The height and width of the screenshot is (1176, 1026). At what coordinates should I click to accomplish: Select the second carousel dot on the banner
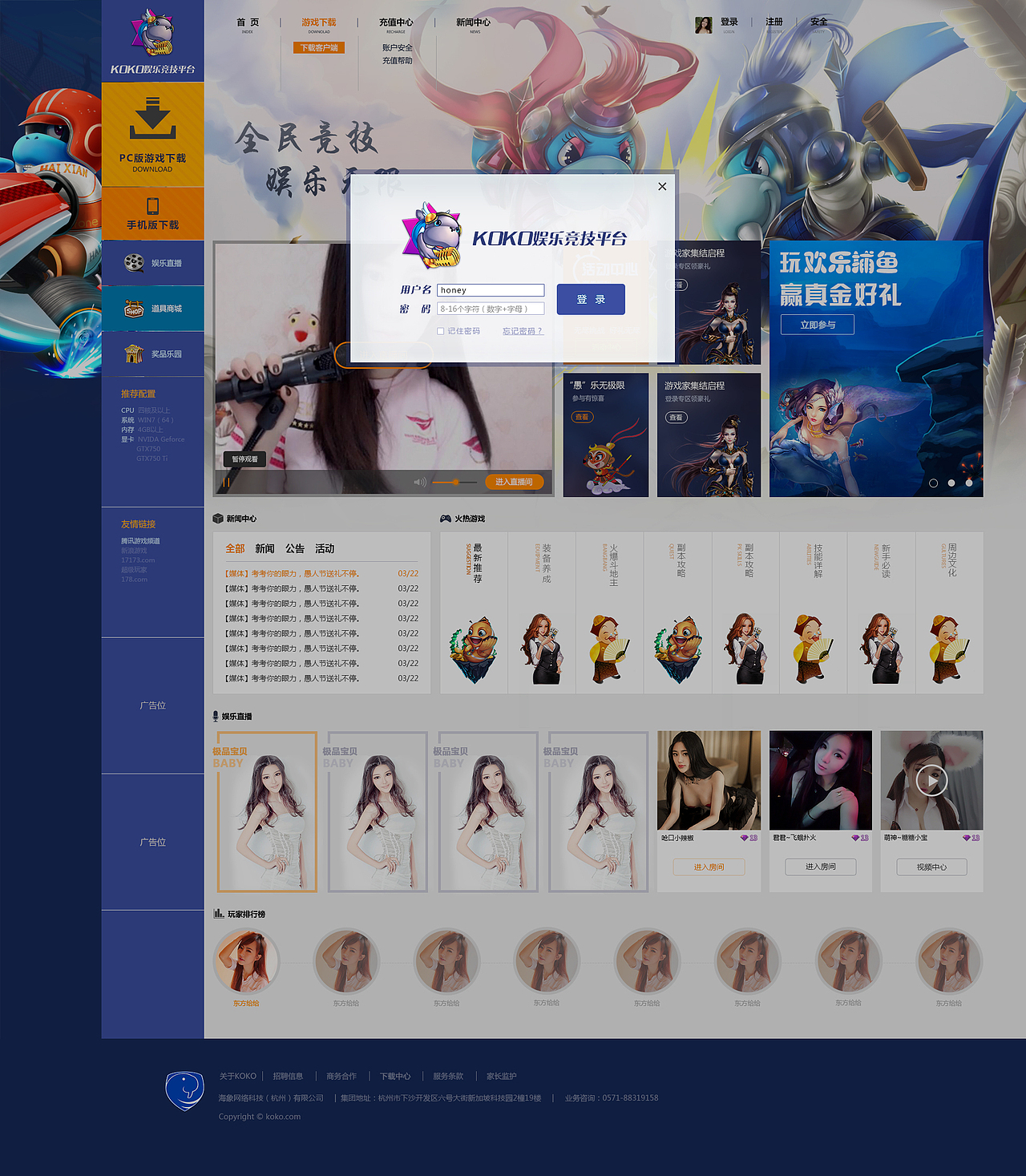click(951, 483)
